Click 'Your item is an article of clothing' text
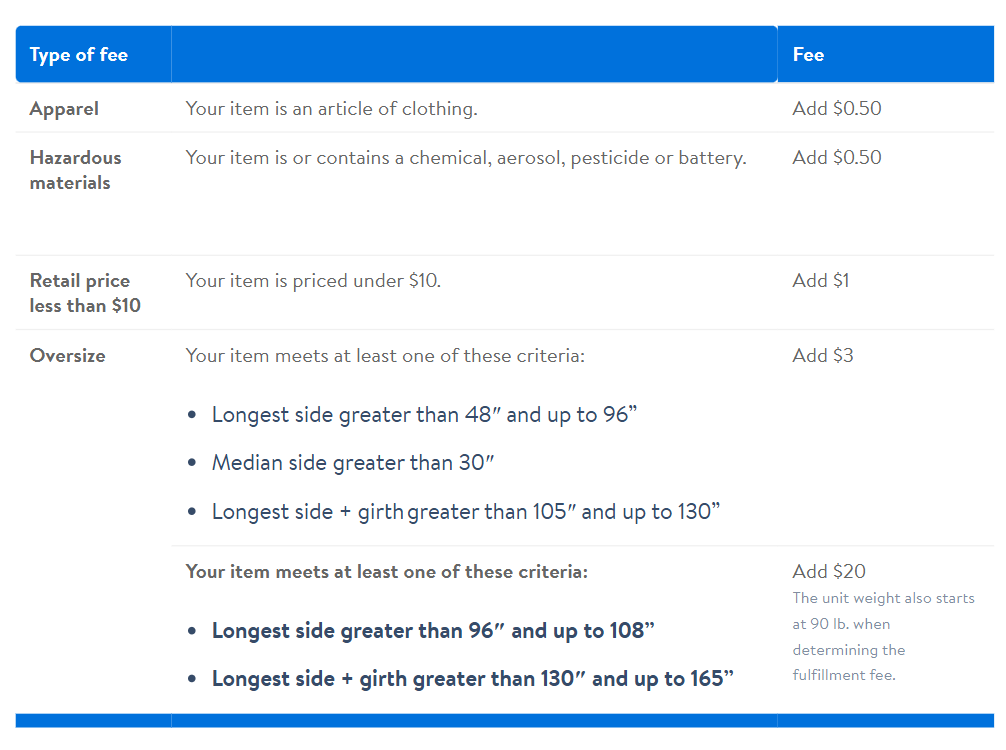The image size is (1006, 750). click(x=331, y=108)
